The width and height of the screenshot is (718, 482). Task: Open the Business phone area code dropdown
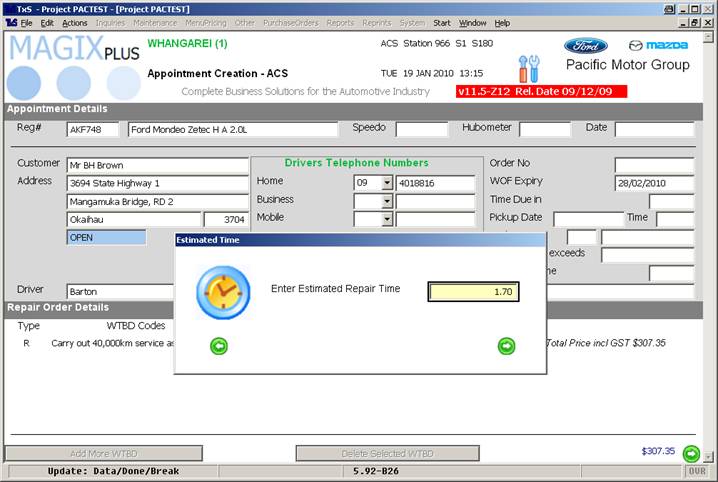click(386, 201)
